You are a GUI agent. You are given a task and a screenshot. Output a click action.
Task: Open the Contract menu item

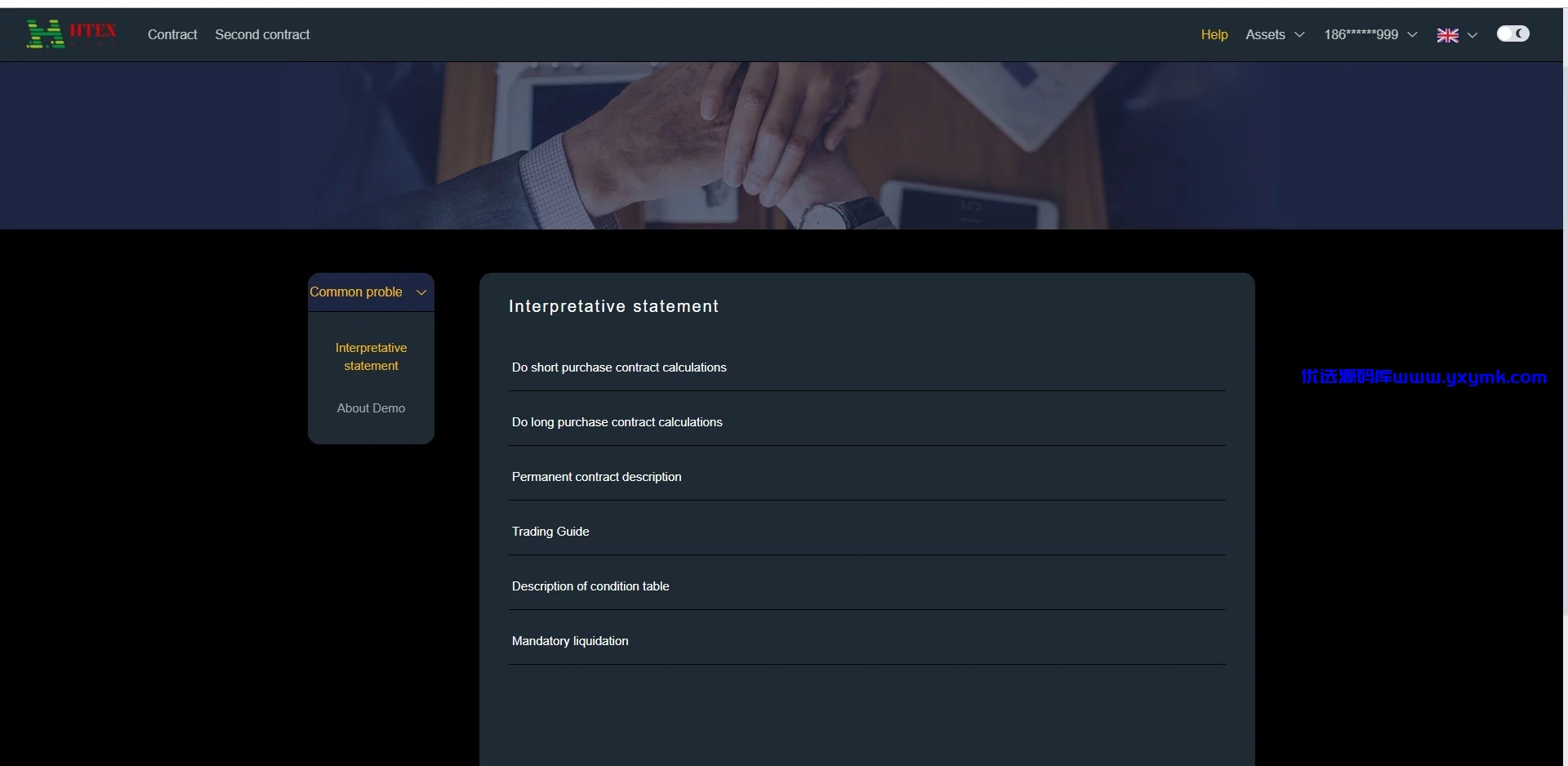pyautogui.click(x=172, y=34)
